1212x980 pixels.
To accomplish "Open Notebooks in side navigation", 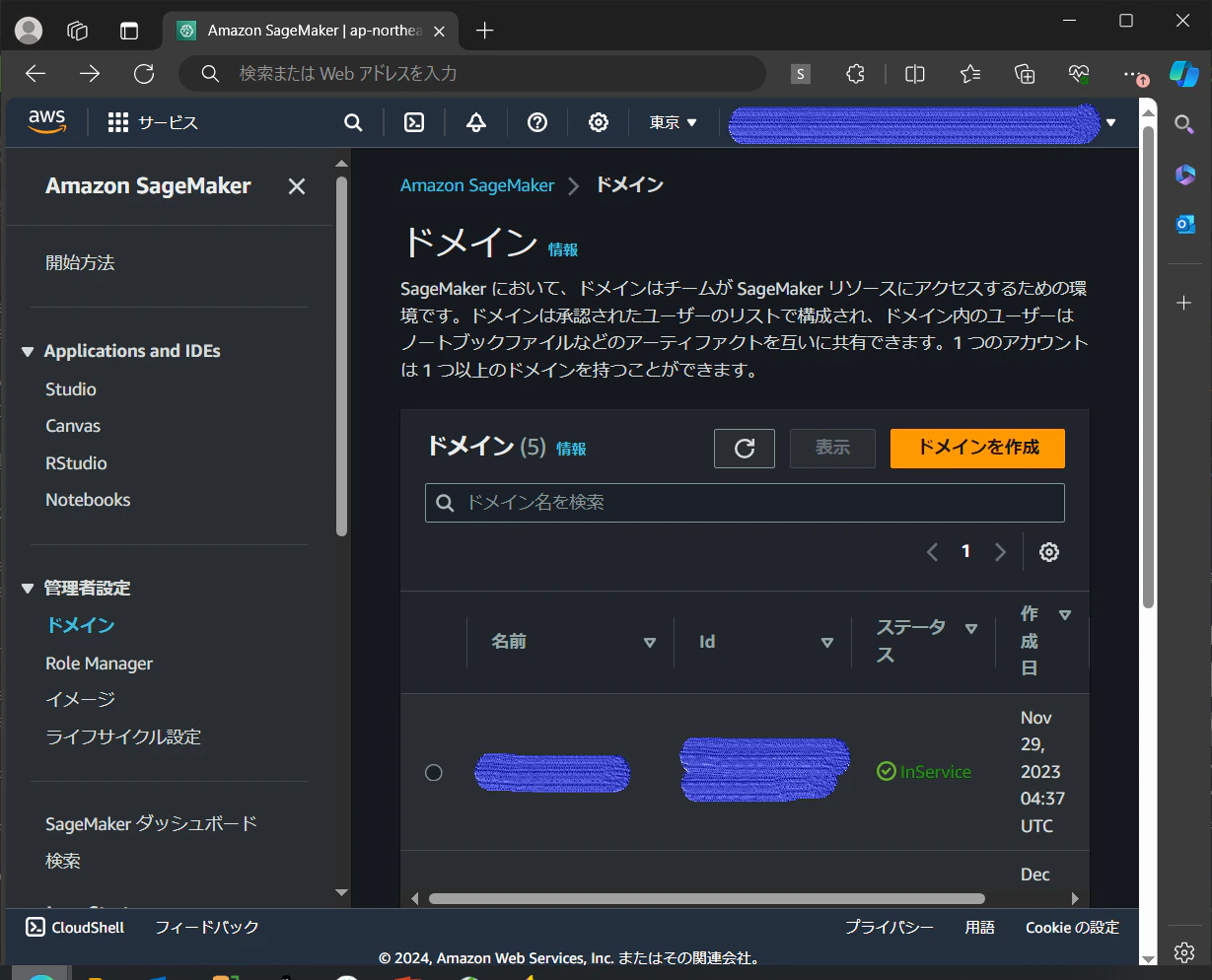I will [88, 500].
